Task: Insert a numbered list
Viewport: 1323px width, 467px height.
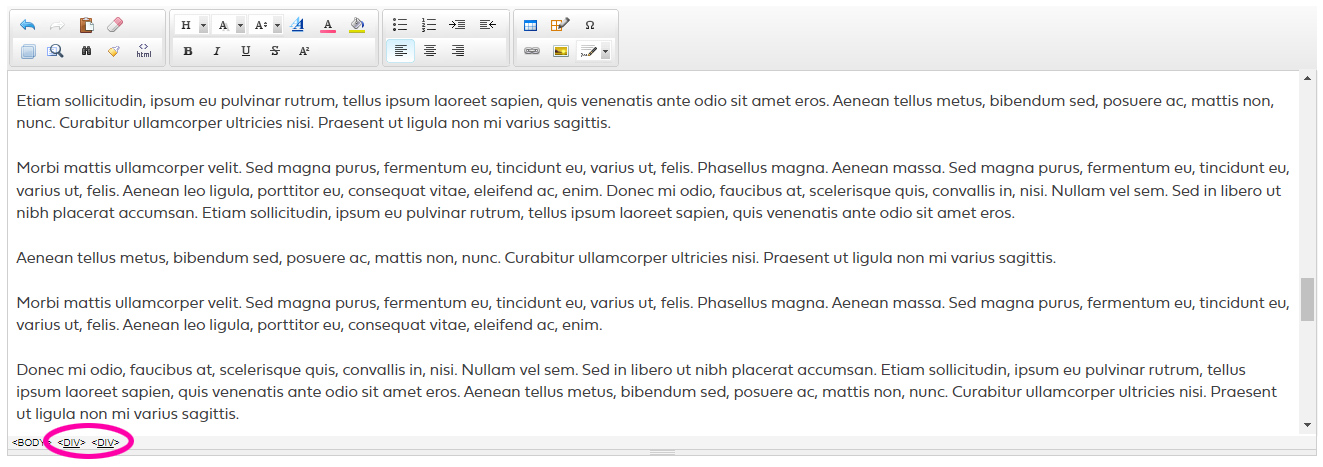Action: click(429, 25)
